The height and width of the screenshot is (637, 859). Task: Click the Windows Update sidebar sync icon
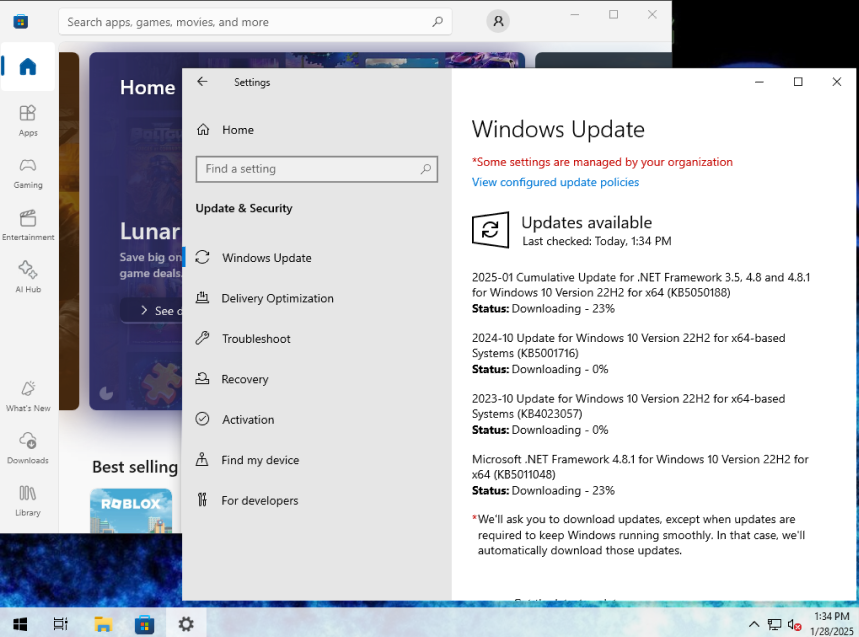203,257
